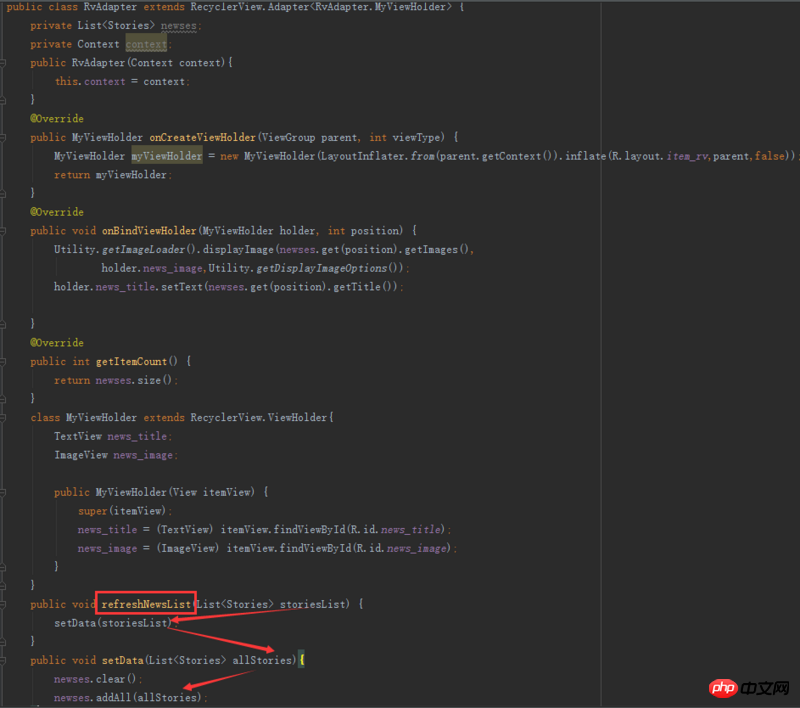Click the @Override above getItemCount
The image size is (800, 708).
tap(57, 343)
